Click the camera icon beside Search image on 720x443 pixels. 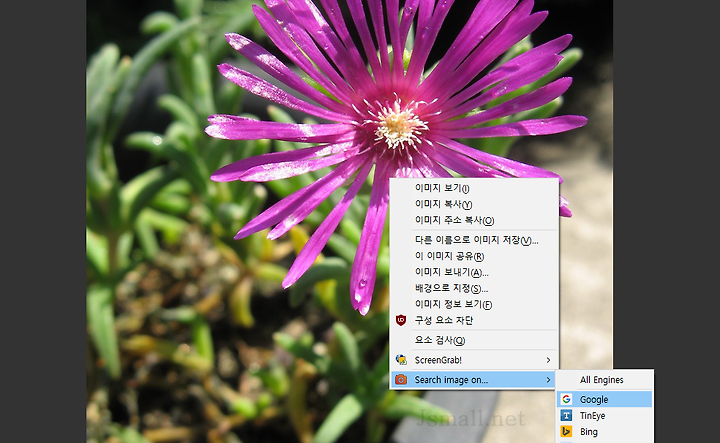401,380
